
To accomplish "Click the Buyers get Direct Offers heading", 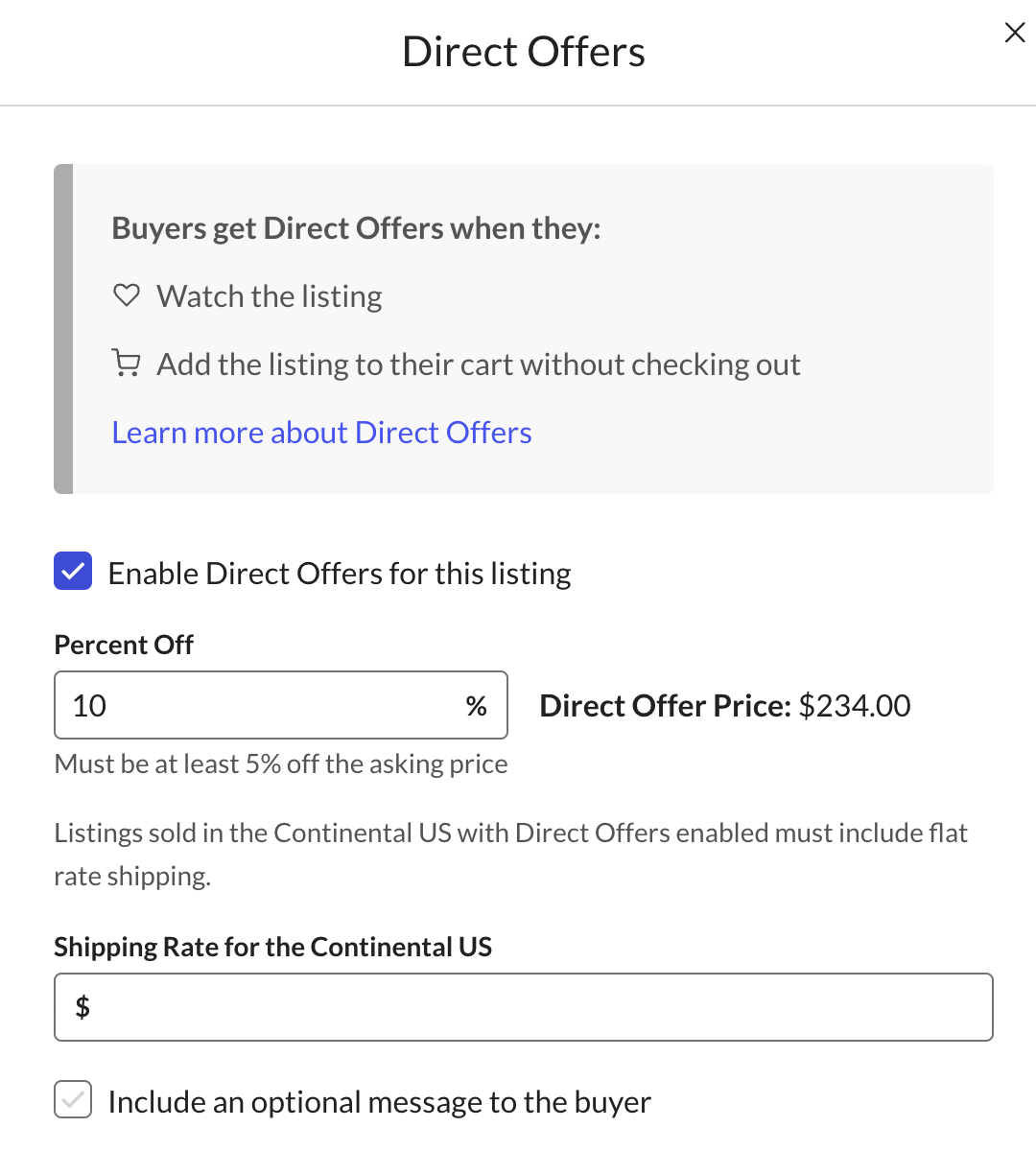I will (x=356, y=228).
